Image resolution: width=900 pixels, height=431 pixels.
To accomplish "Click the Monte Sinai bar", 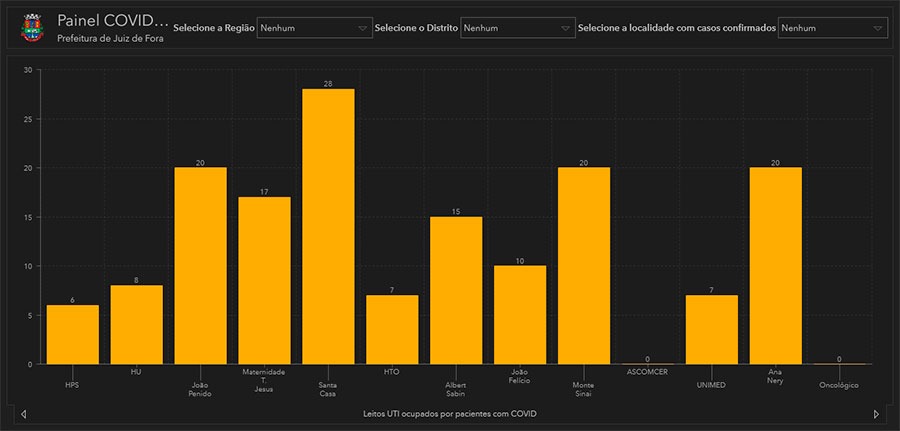I will [x=584, y=266].
